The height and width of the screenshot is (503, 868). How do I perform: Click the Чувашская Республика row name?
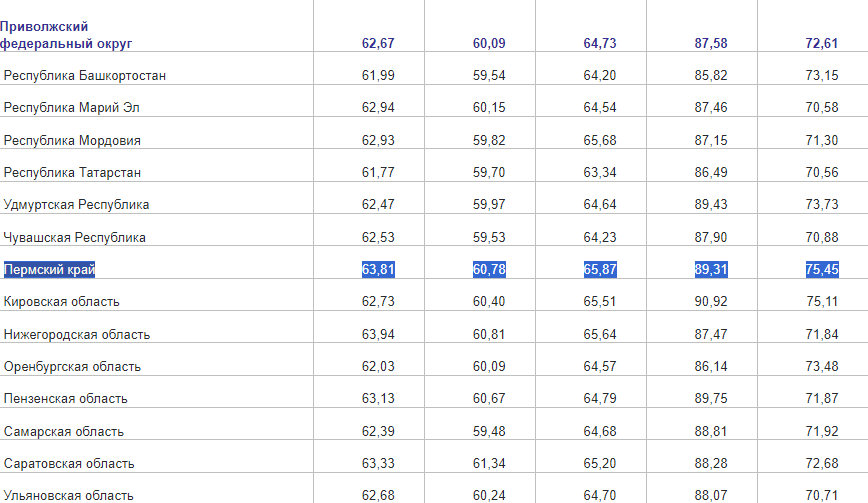click(x=75, y=238)
